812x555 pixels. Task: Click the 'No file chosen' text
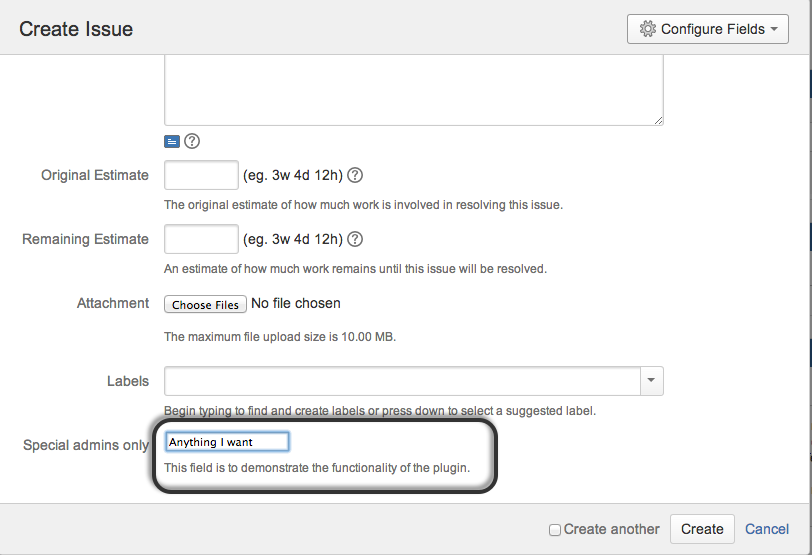tap(296, 303)
